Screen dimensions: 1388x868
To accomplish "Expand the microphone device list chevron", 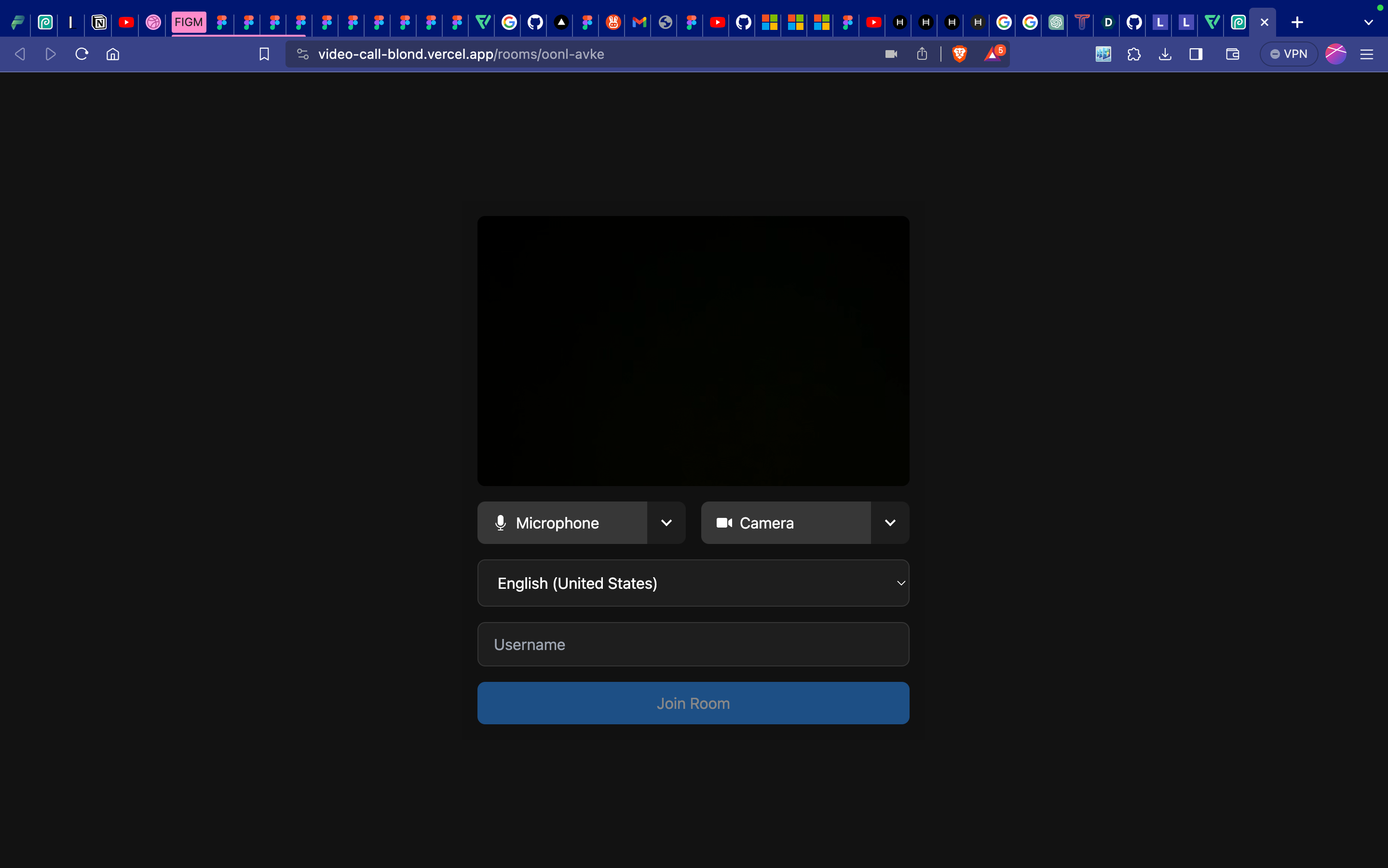I will tap(666, 523).
